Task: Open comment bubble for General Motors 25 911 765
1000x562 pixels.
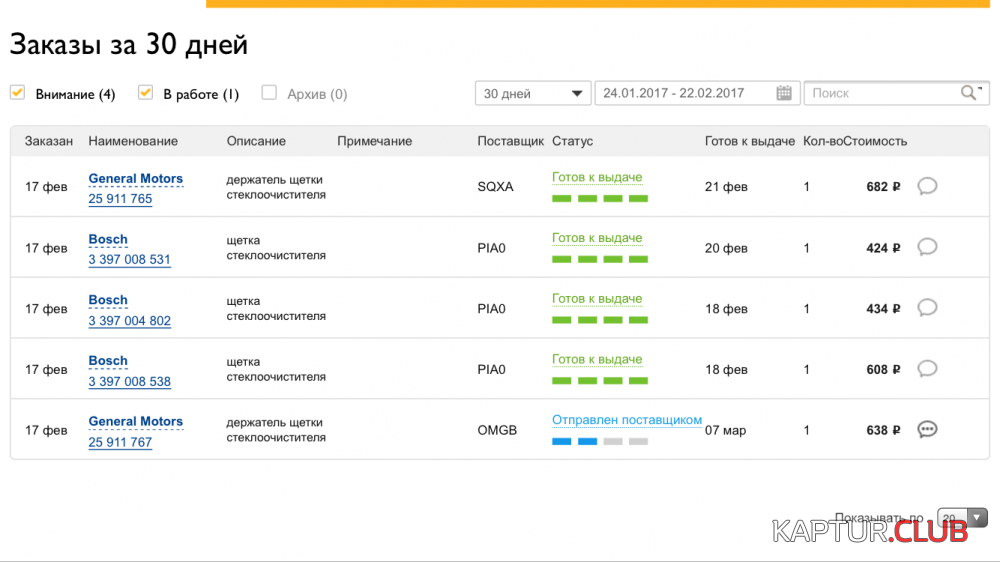Action: point(927,186)
